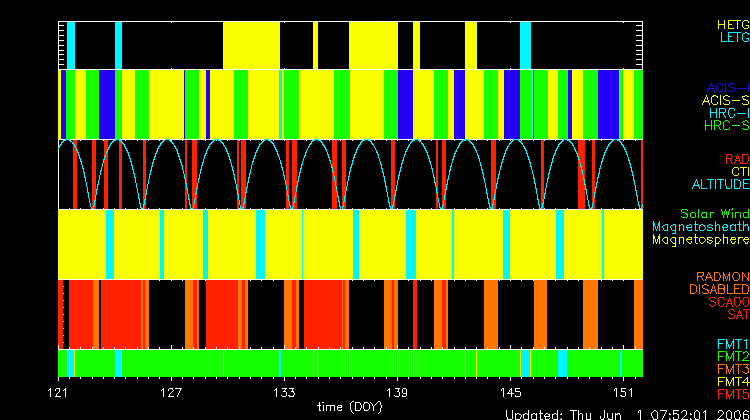Select the ALTITUDE legend label

coord(720,185)
